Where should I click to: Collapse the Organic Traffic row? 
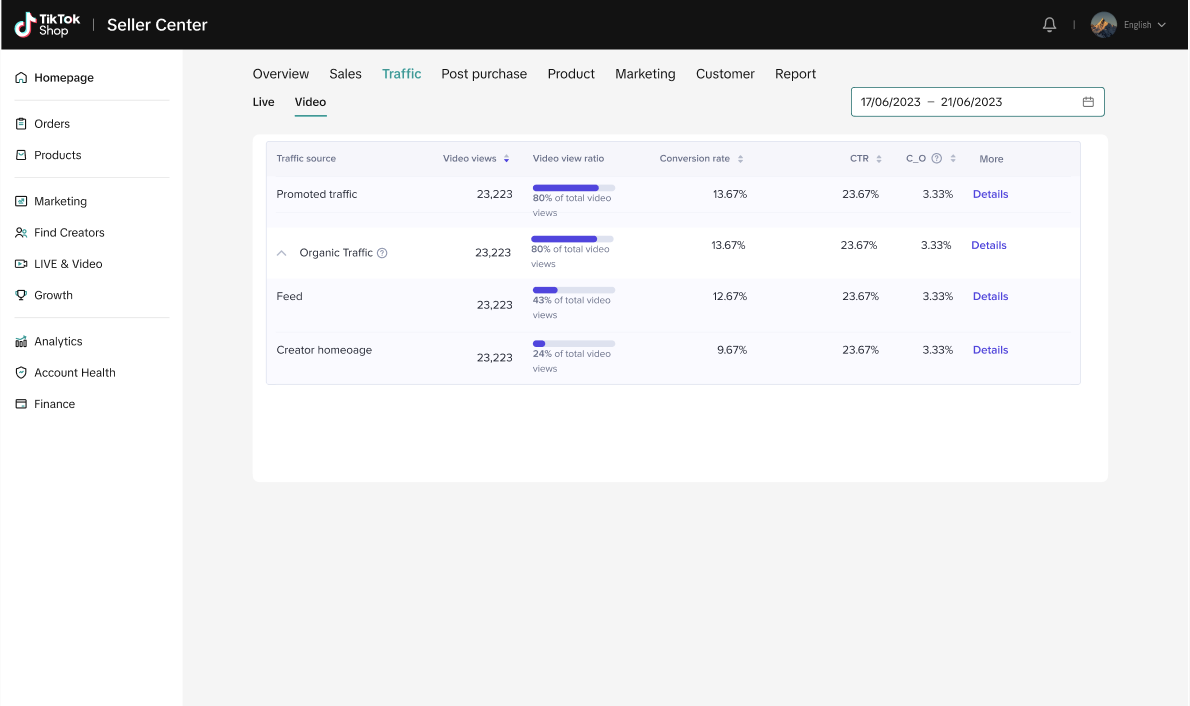282,253
